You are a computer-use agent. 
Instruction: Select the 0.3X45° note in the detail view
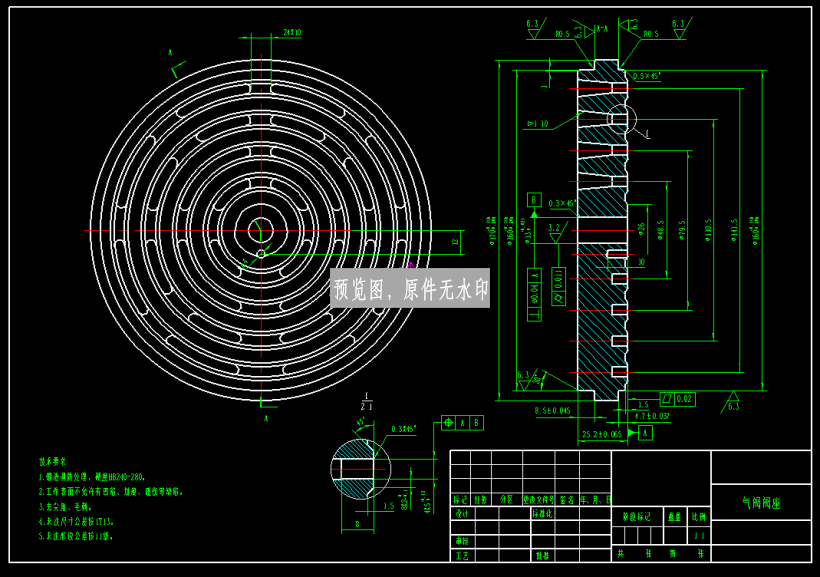tap(404, 429)
